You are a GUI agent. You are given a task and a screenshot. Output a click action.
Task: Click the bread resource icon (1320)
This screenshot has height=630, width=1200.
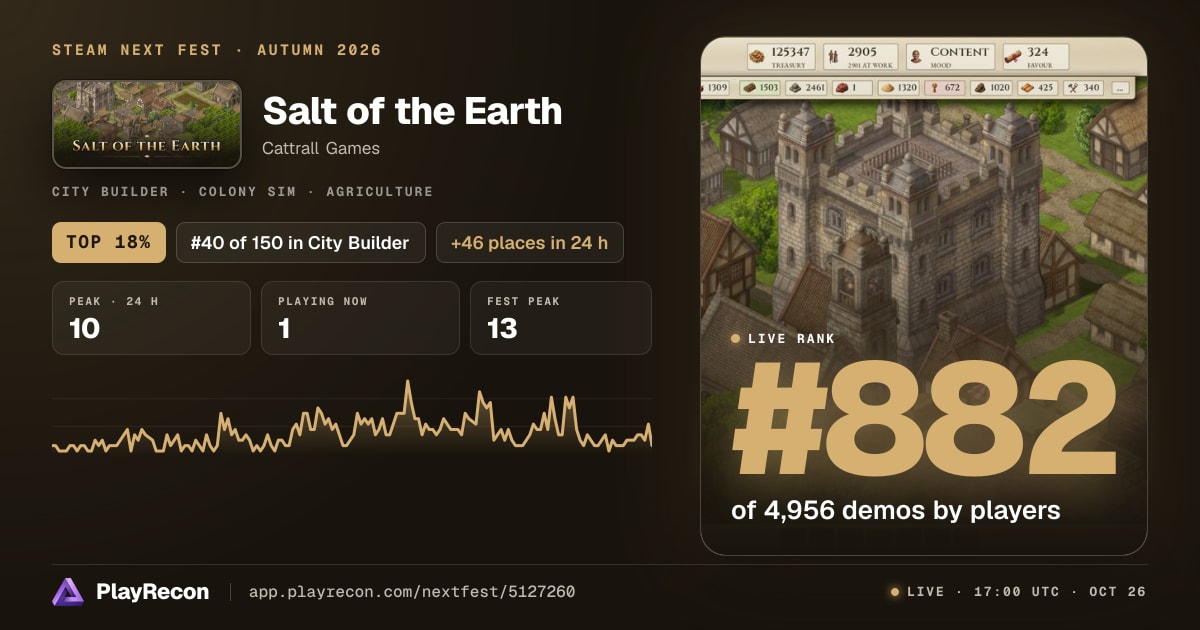pyautogui.click(x=886, y=88)
